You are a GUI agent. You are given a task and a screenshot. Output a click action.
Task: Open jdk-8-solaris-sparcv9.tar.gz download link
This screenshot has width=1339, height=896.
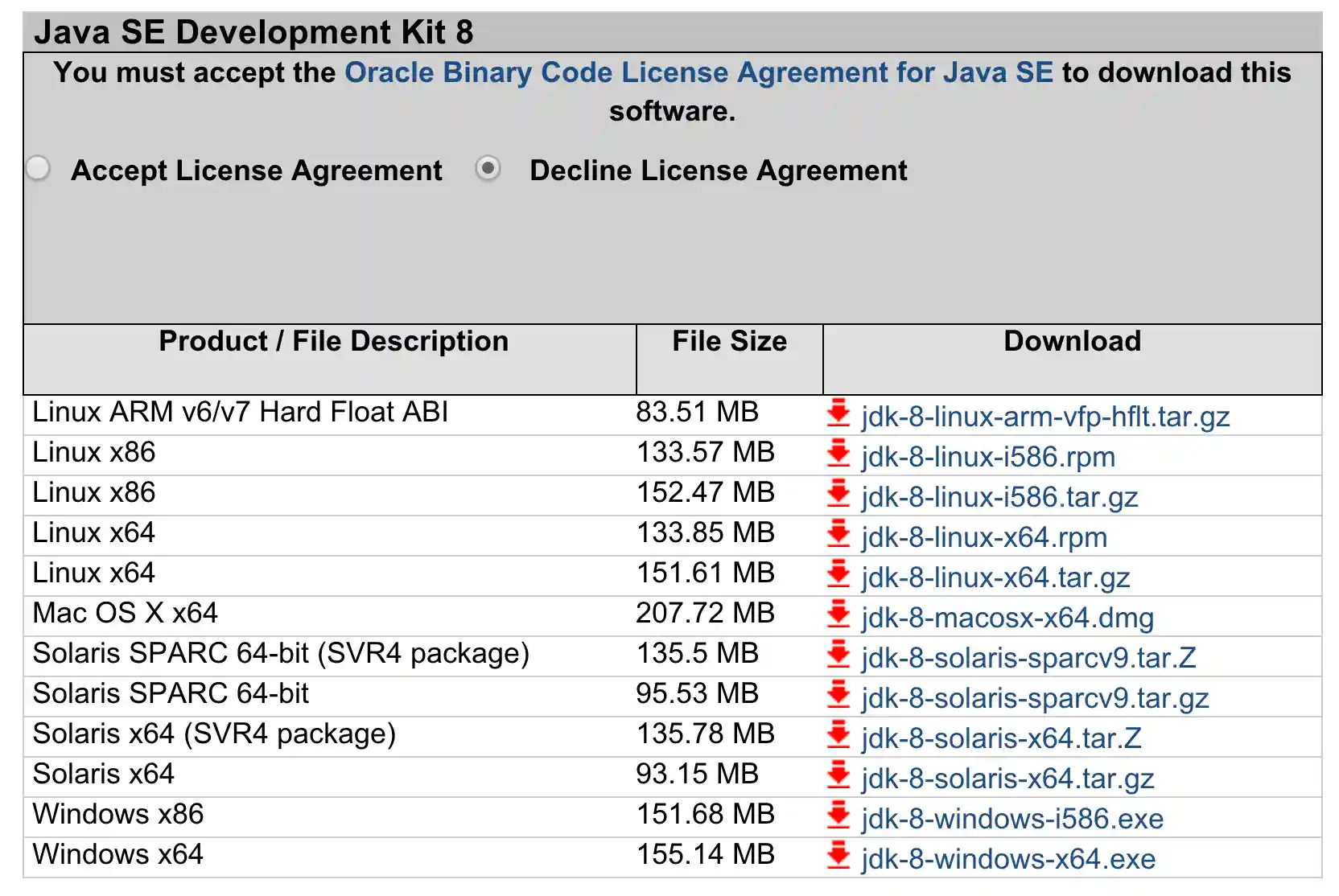(1034, 698)
